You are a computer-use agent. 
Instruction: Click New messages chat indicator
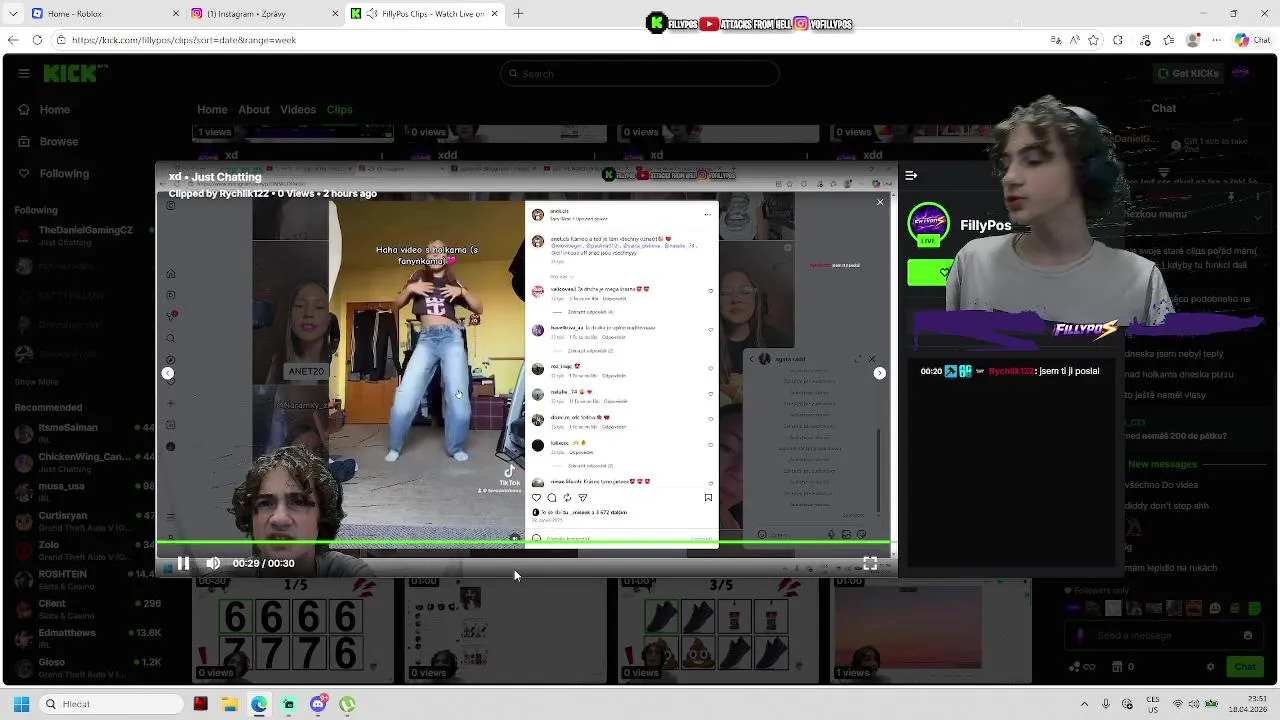[x=1162, y=464]
